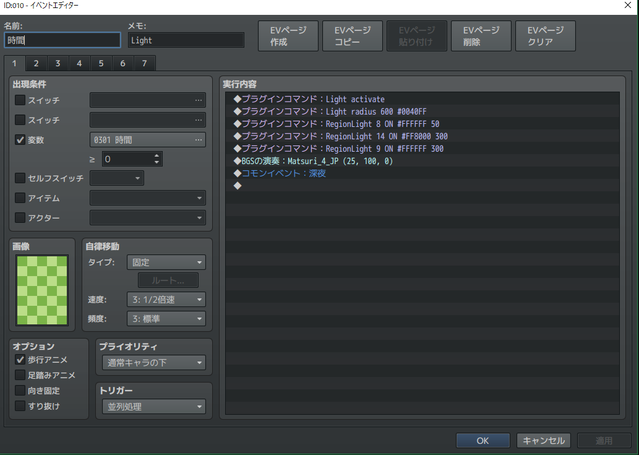Image resolution: width=639 pixels, height=455 pixels.
Task: Click the EVページコピー button
Action: coord(353,36)
